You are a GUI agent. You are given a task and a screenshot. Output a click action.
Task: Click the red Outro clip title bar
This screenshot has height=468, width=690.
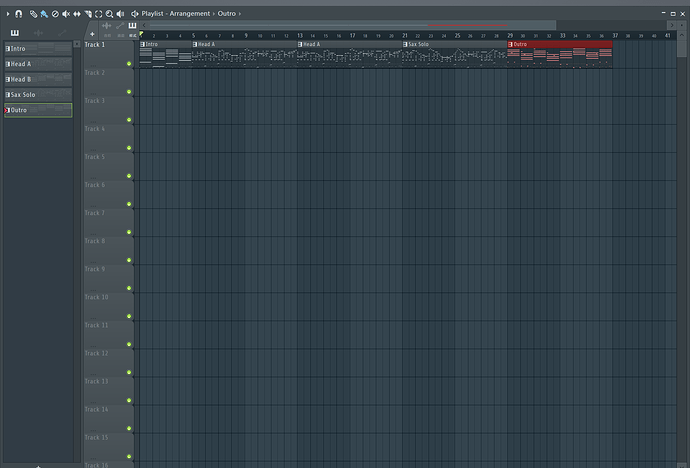click(560, 44)
